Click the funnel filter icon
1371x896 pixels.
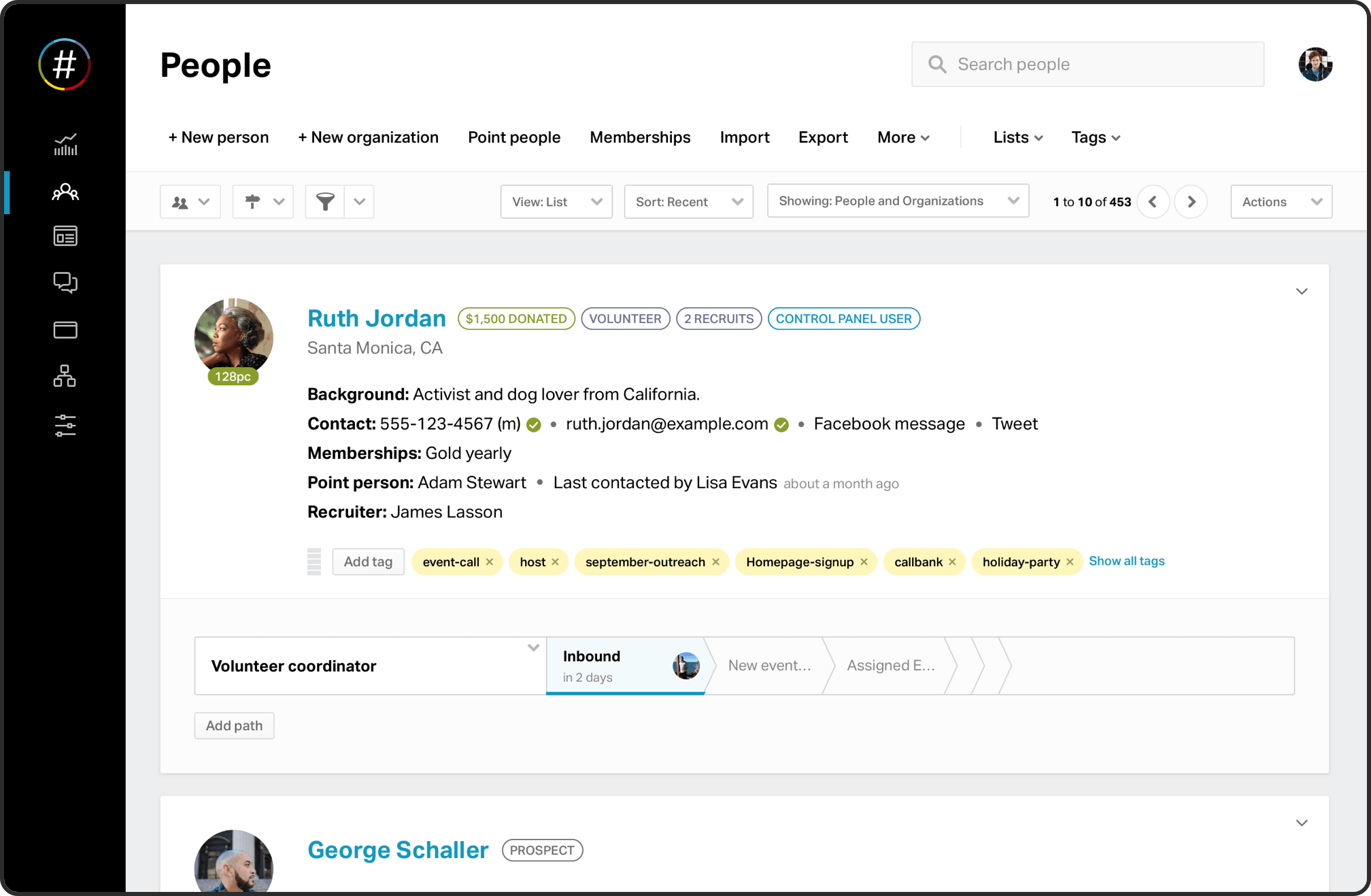click(x=325, y=202)
